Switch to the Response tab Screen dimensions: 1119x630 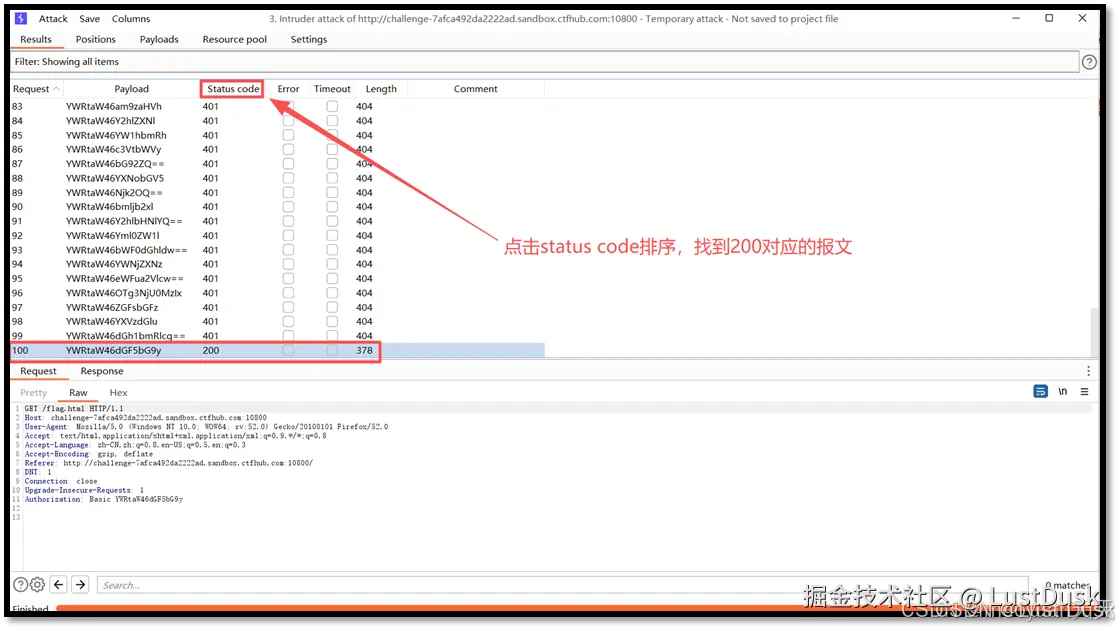[x=102, y=371]
